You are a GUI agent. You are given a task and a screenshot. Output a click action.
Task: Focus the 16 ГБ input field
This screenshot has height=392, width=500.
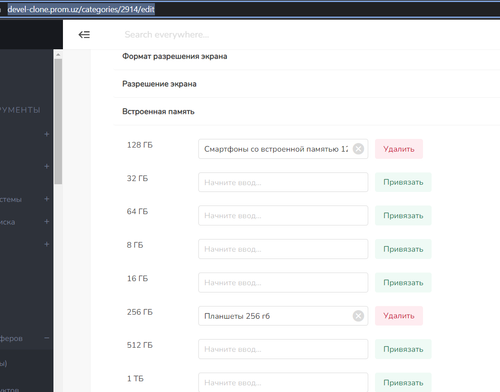coord(283,283)
